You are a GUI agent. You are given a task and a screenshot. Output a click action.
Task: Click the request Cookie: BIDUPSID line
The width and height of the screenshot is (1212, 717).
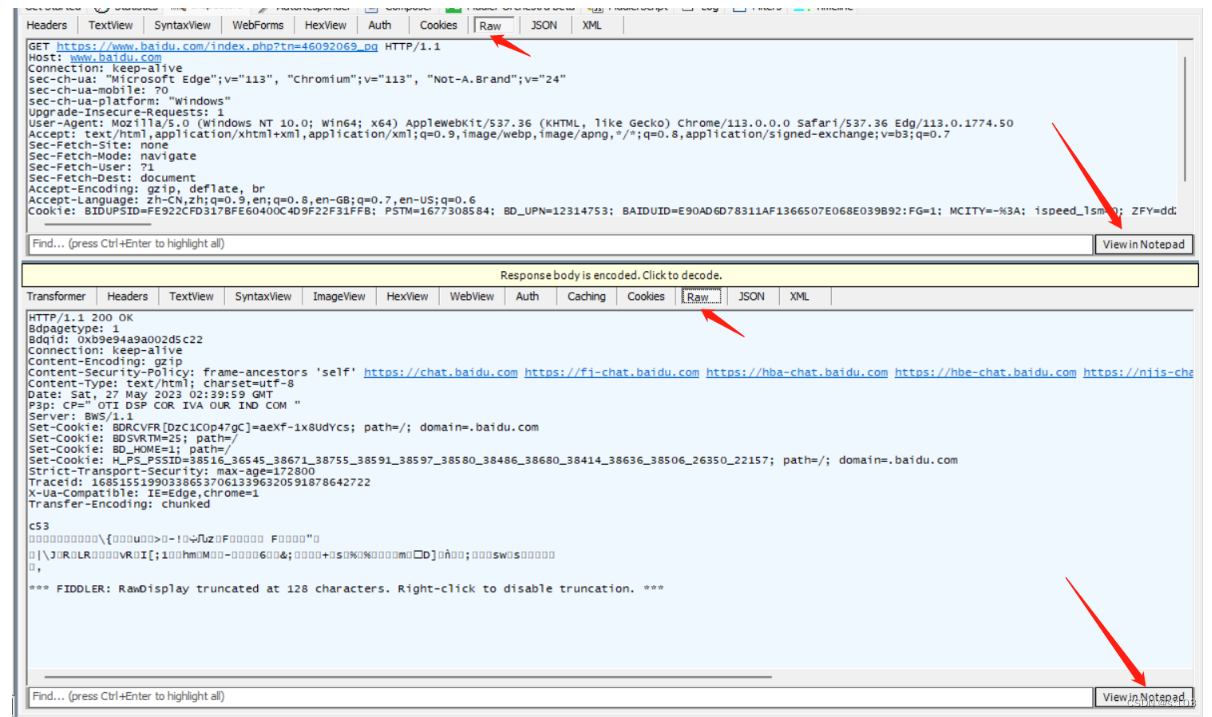click(x=604, y=212)
